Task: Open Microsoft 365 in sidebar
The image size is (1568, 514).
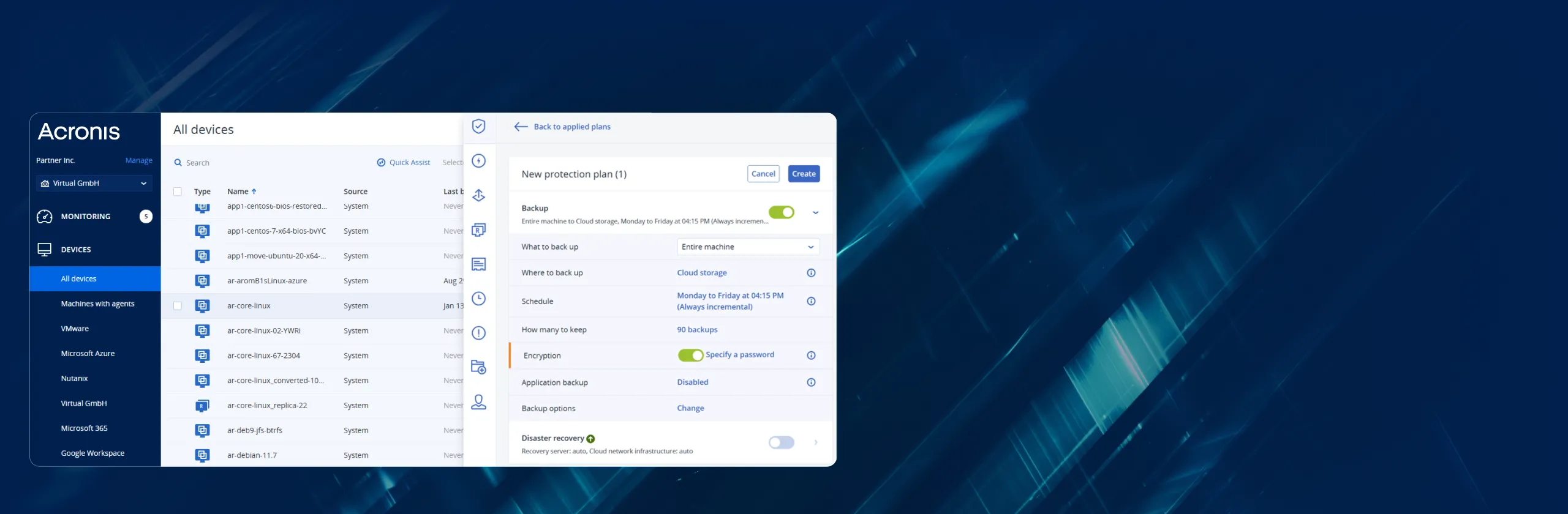Action: pos(84,428)
